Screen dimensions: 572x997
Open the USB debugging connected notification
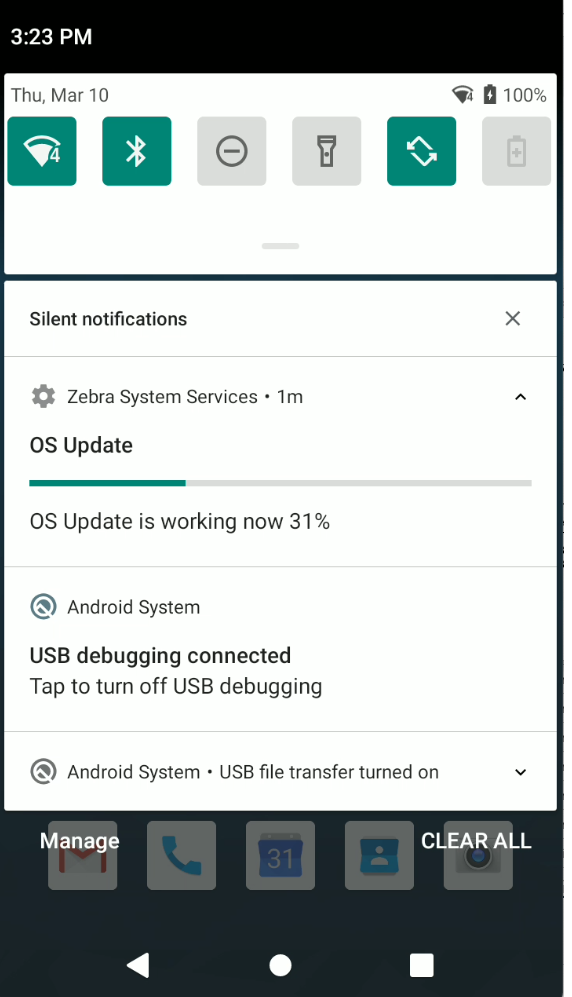tap(280, 649)
